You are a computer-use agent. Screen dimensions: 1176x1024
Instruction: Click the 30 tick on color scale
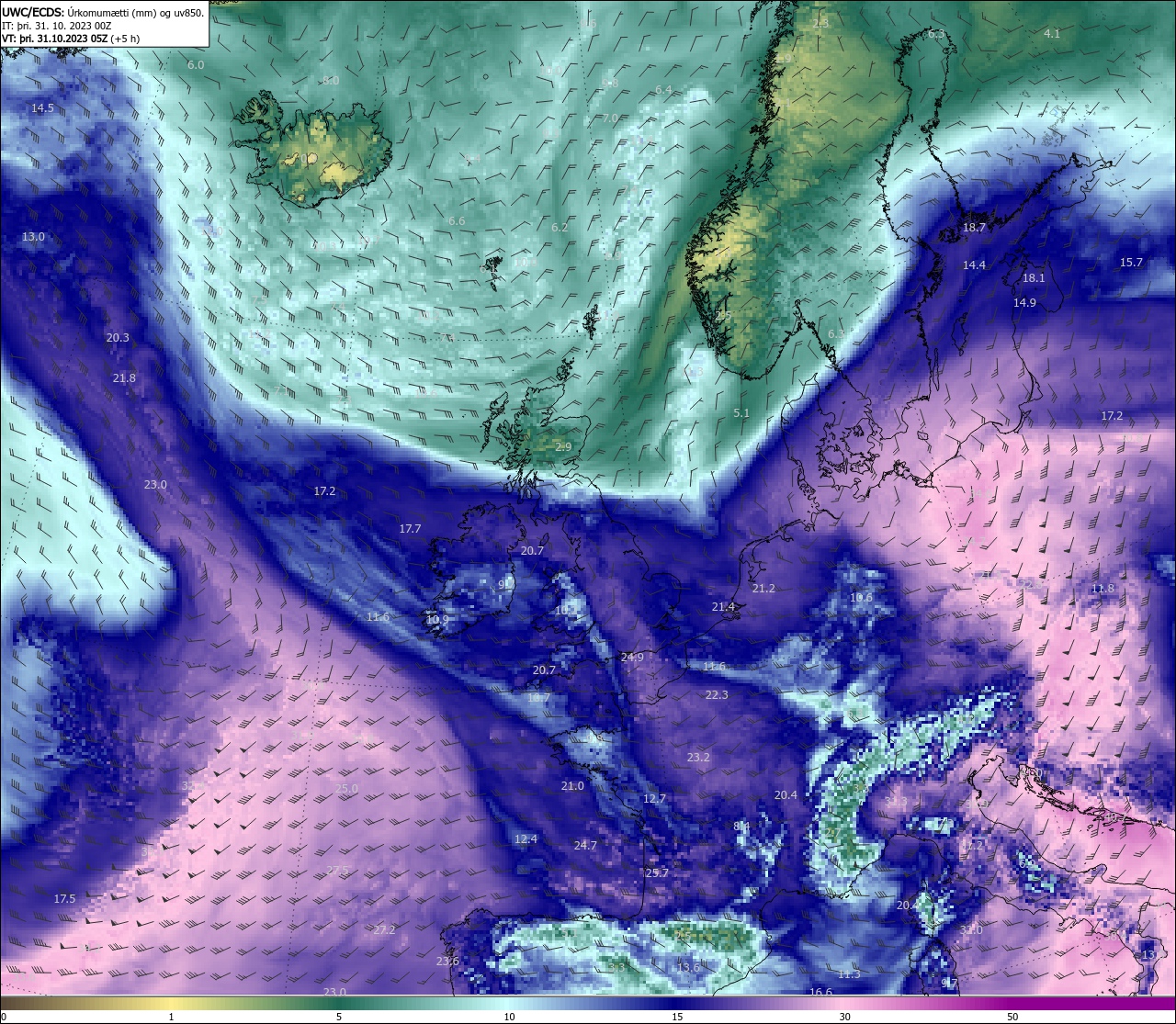click(844, 1017)
